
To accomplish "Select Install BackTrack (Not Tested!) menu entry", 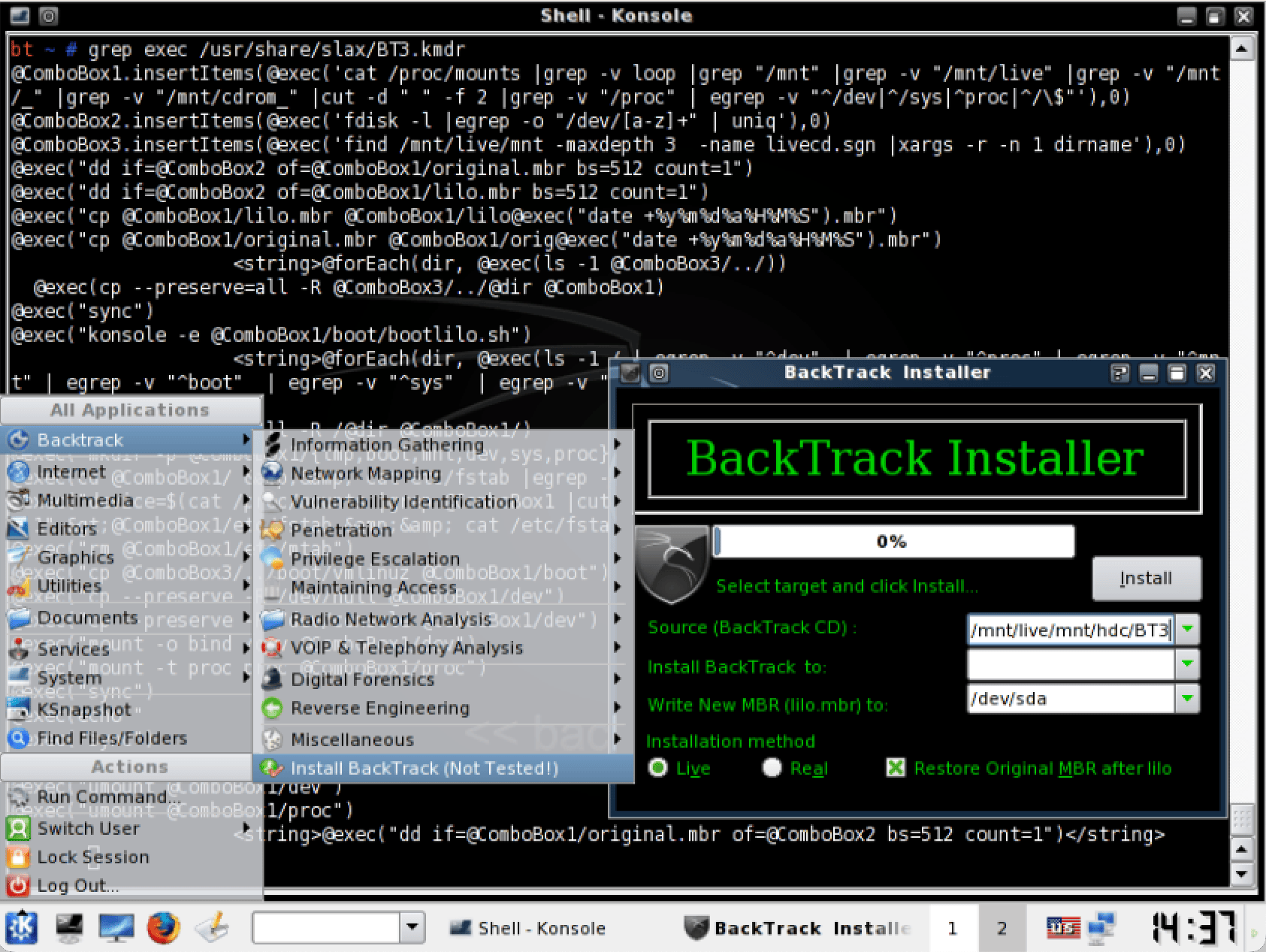I will pyautogui.click(x=423, y=768).
